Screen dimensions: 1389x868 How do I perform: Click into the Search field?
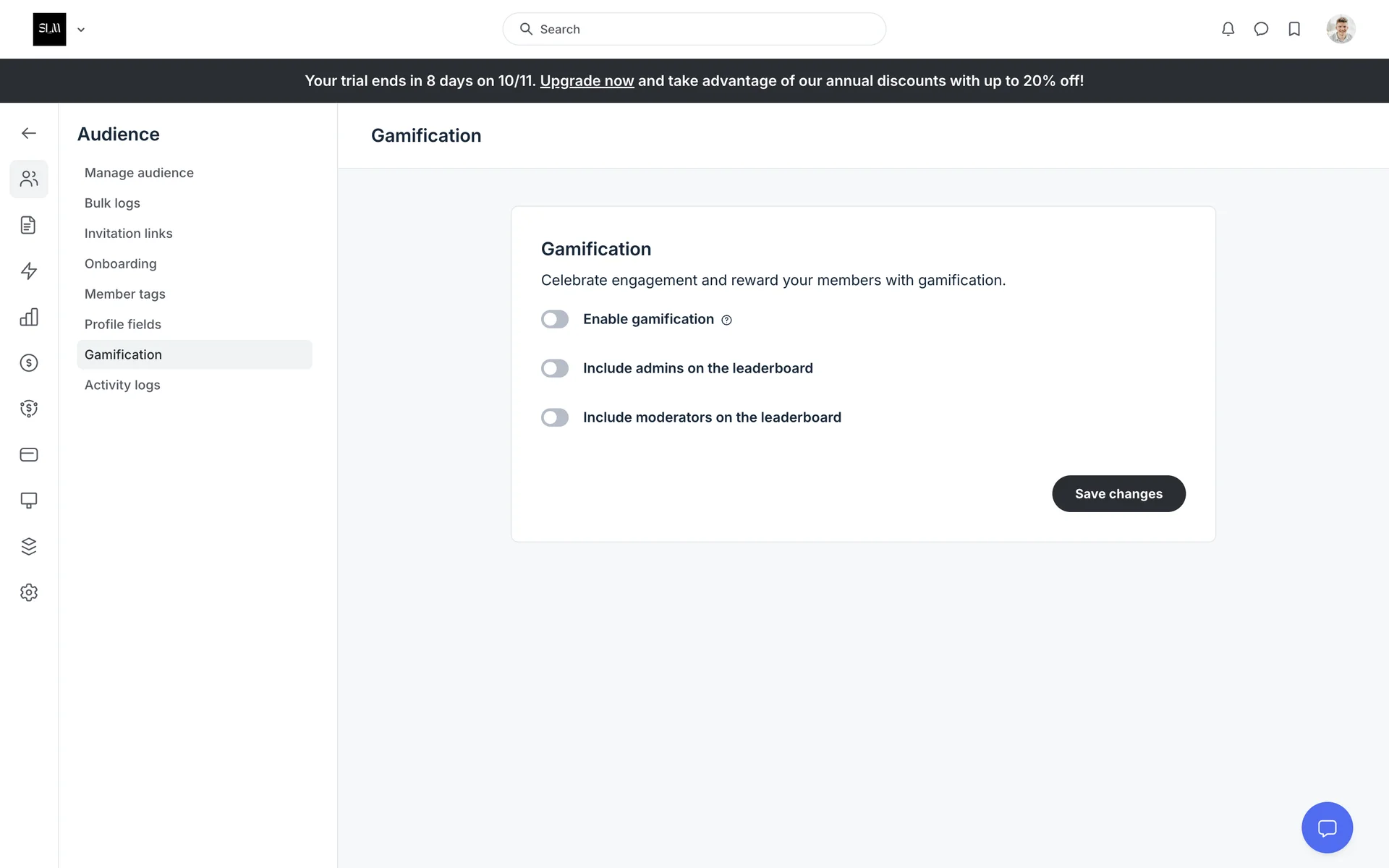pos(694,29)
